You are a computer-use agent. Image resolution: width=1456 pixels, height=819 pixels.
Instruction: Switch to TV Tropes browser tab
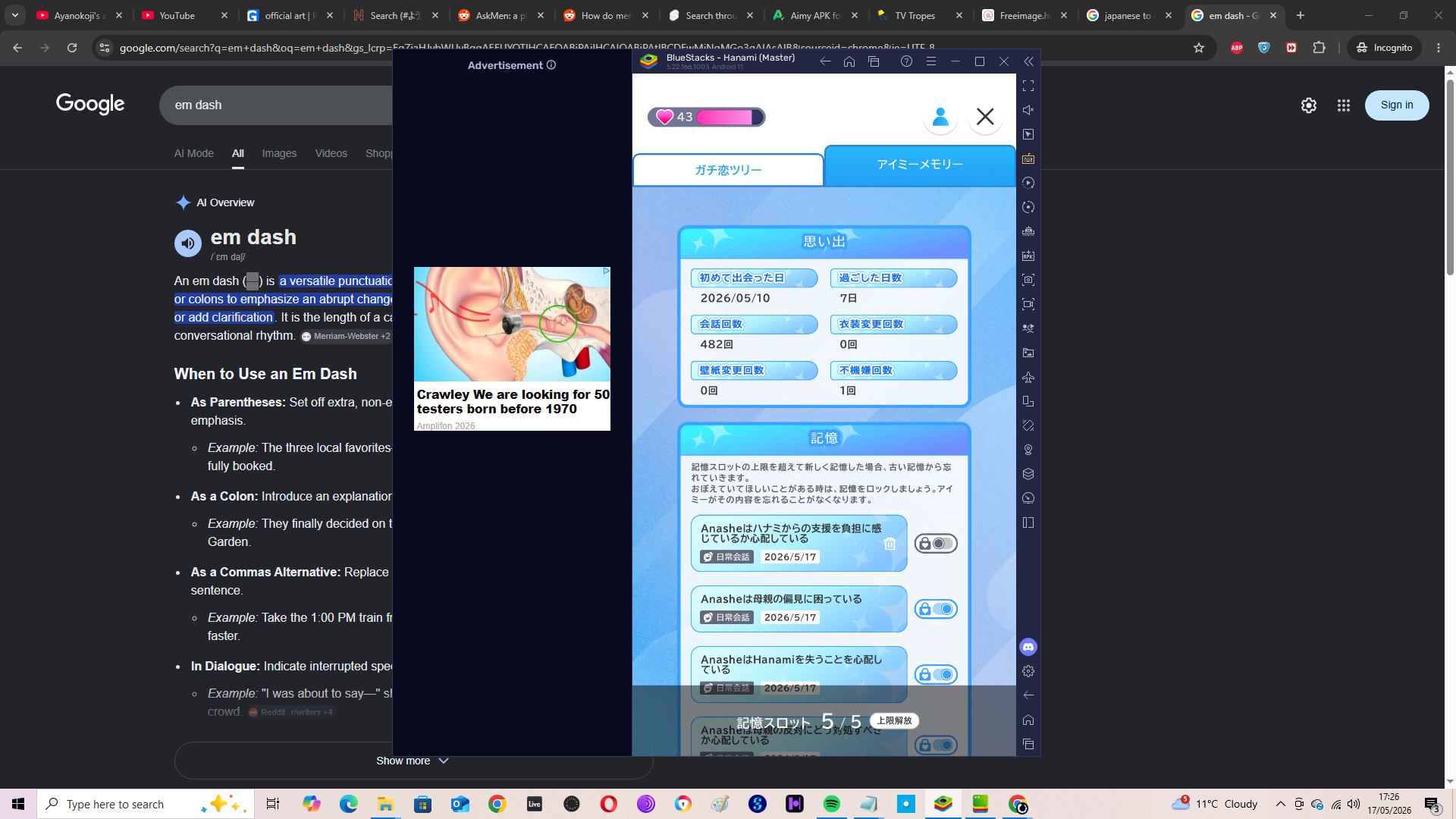[920, 15]
